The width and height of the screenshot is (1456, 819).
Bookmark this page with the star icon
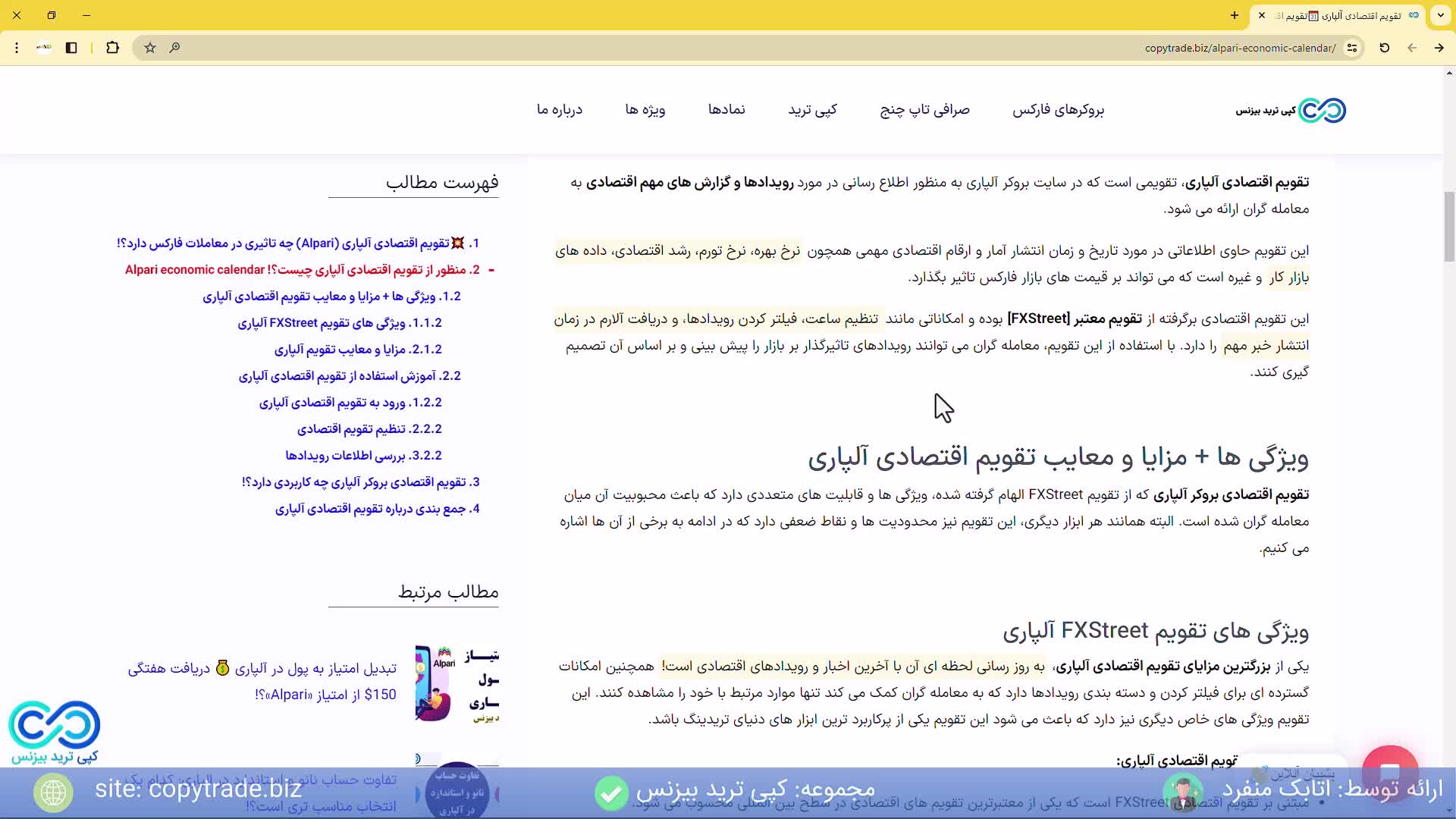[149, 48]
